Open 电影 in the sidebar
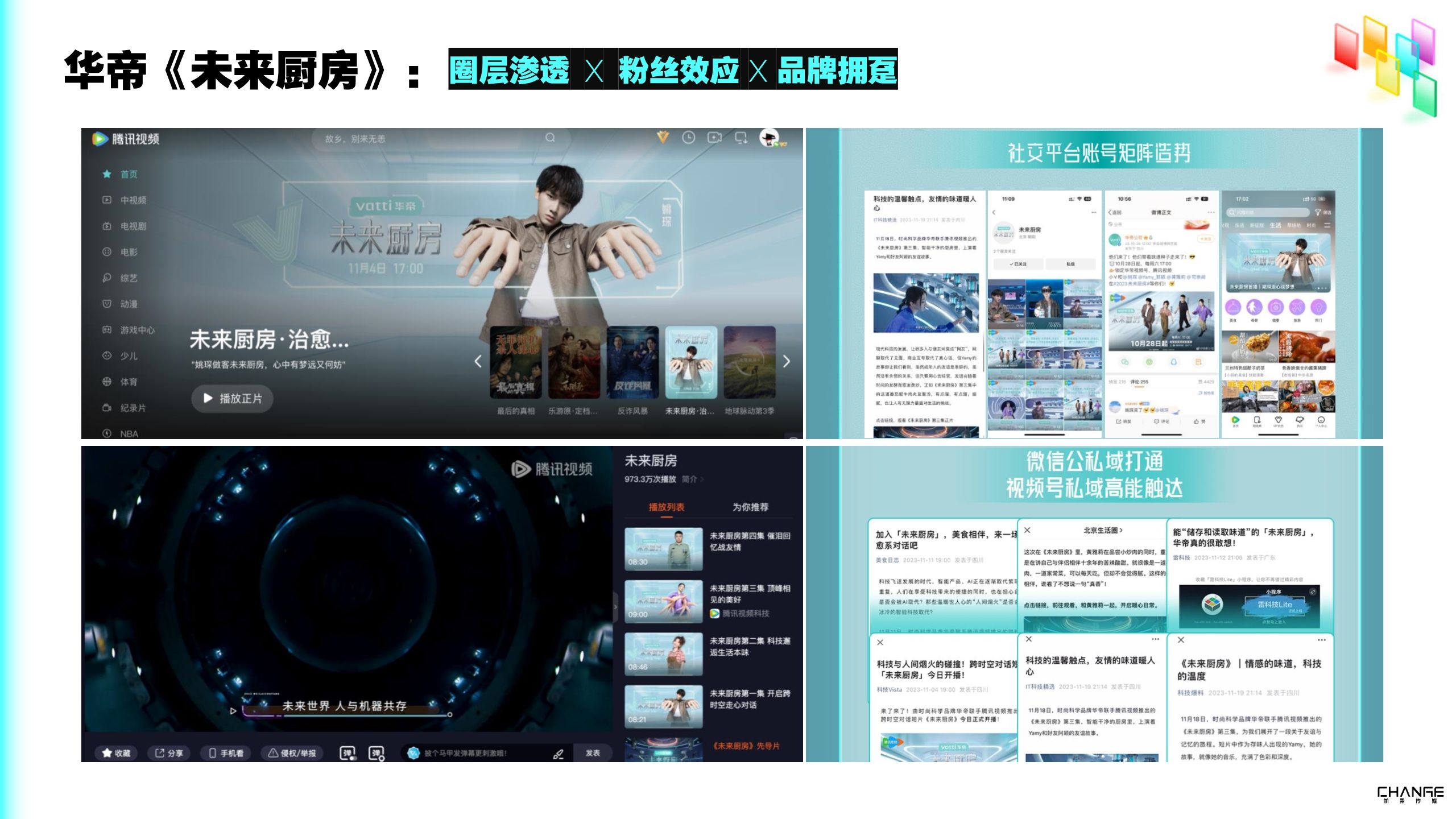1456x819 pixels. 120,252
